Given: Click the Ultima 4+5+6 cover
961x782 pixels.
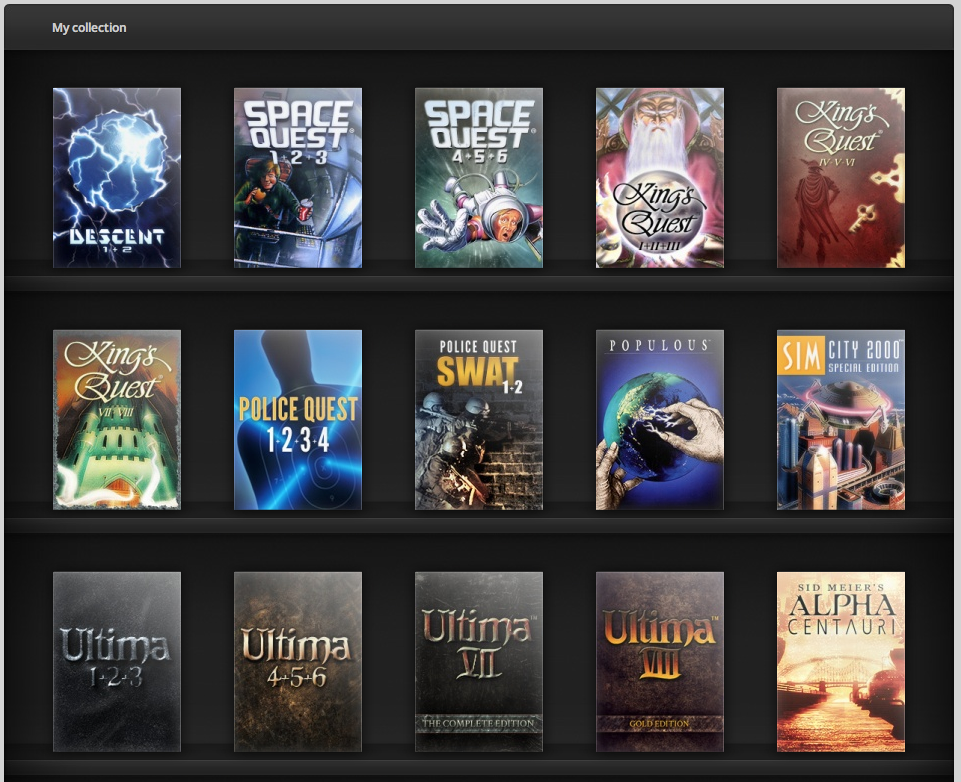Looking at the screenshot, I should tap(298, 662).
